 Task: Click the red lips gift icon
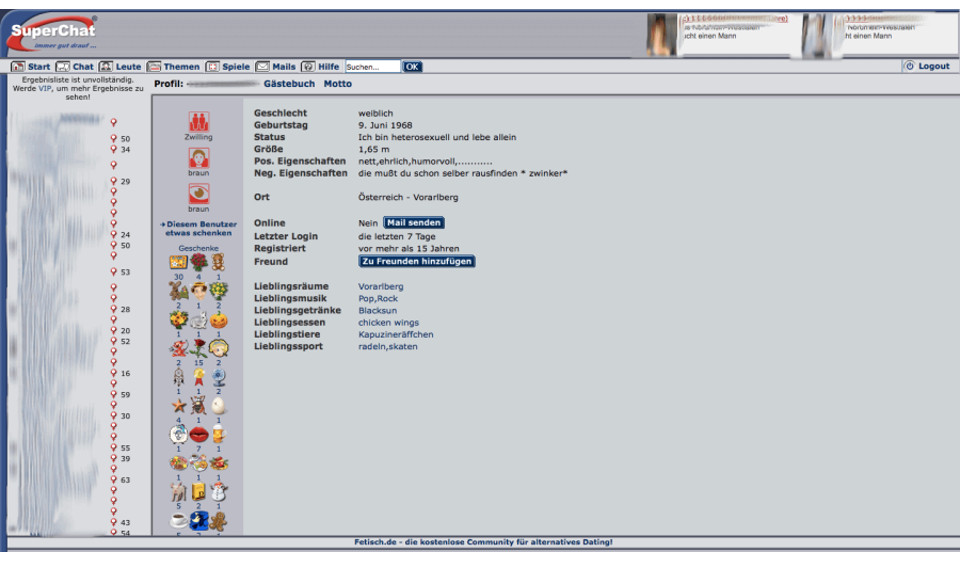coord(199,435)
